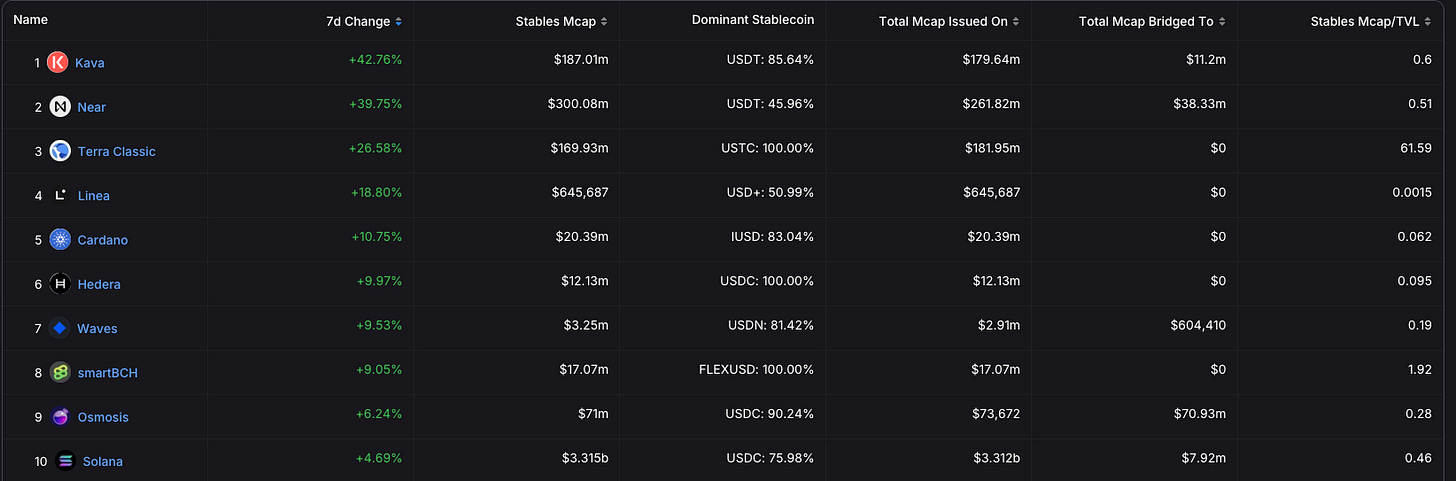
Task: Click the Terra Classic logo icon
Action: point(60,151)
